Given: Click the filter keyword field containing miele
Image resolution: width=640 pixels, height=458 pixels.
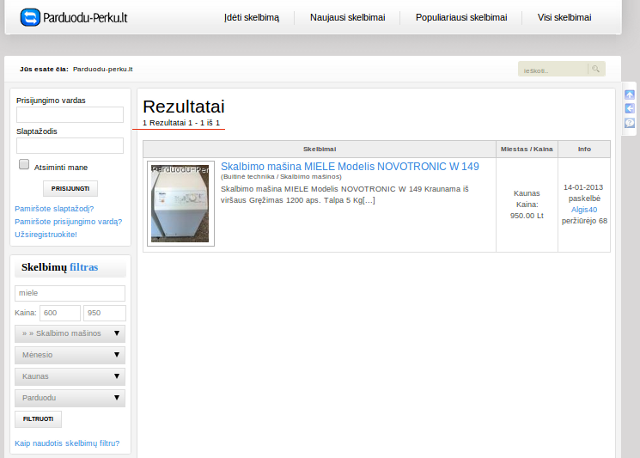Looking at the screenshot, I should pyautogui.click(x=70, y=293).
